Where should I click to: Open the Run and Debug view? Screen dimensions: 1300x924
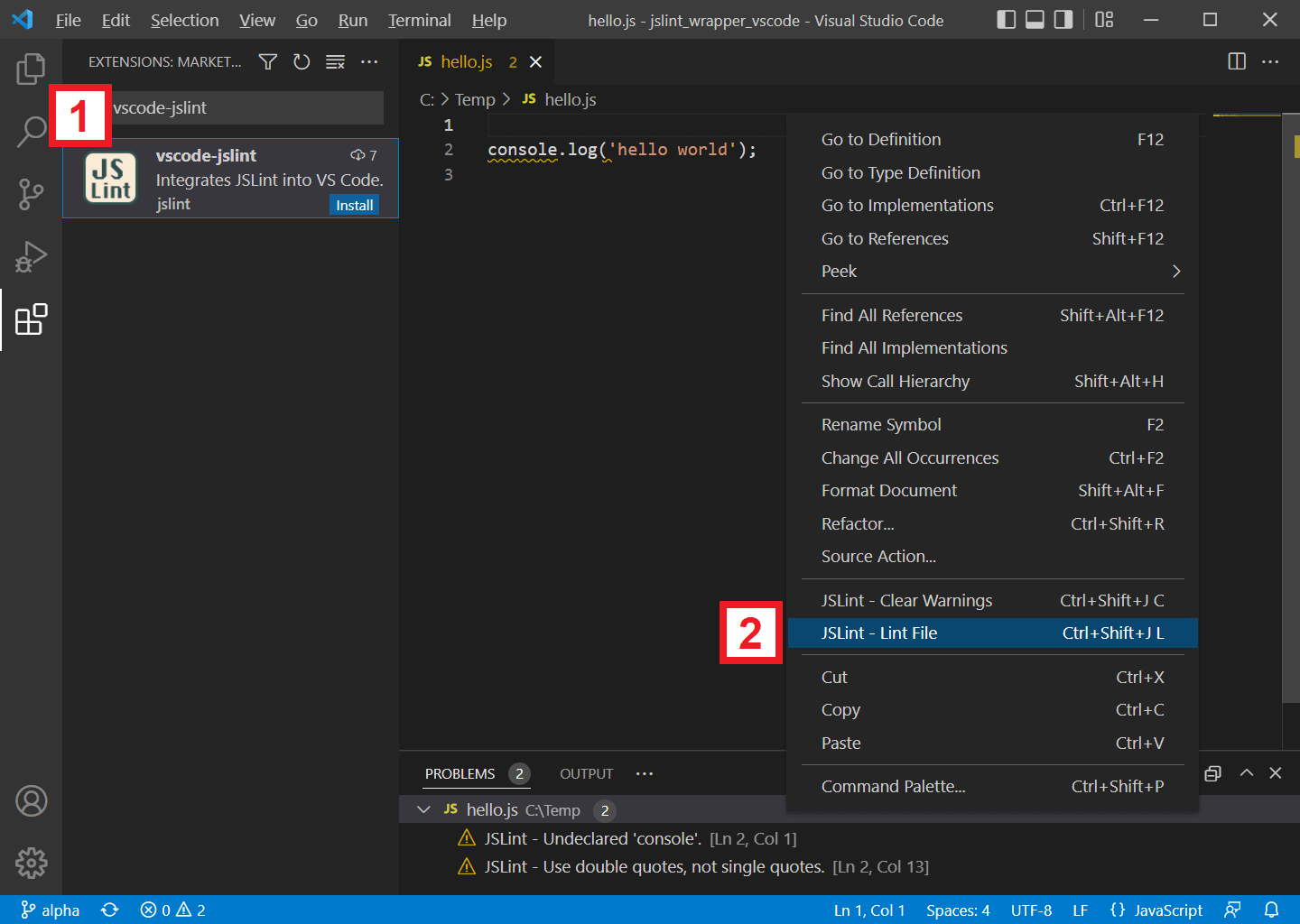pyautogui.click(x=31, y=257)
